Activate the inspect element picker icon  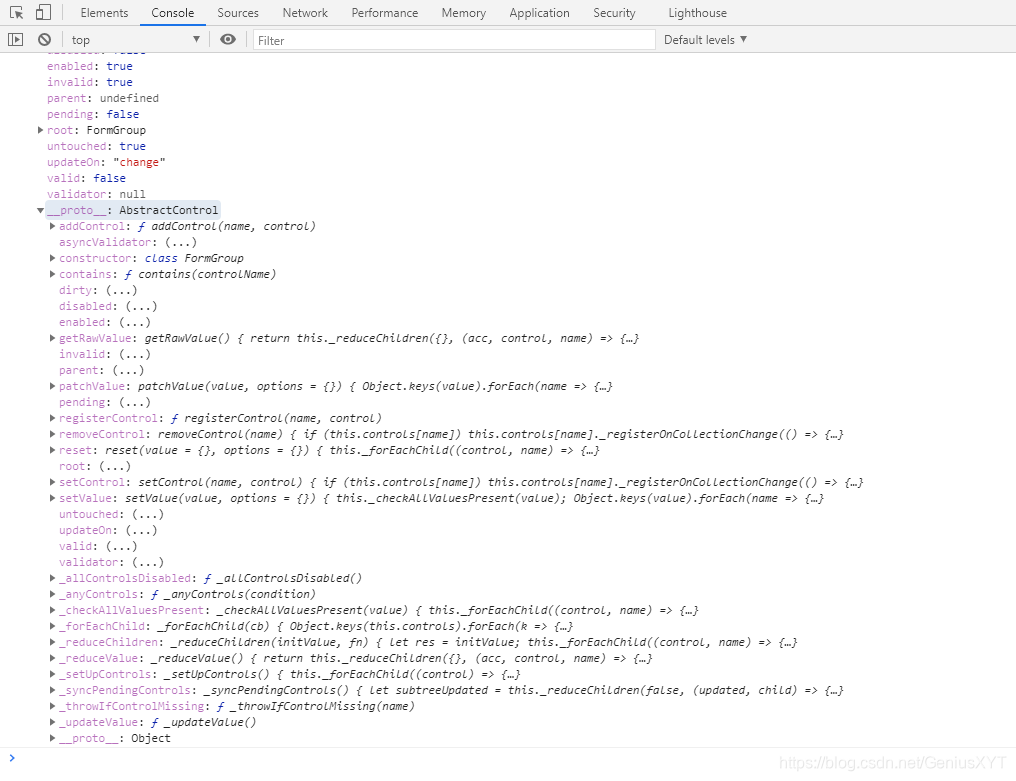coord(16,12)
